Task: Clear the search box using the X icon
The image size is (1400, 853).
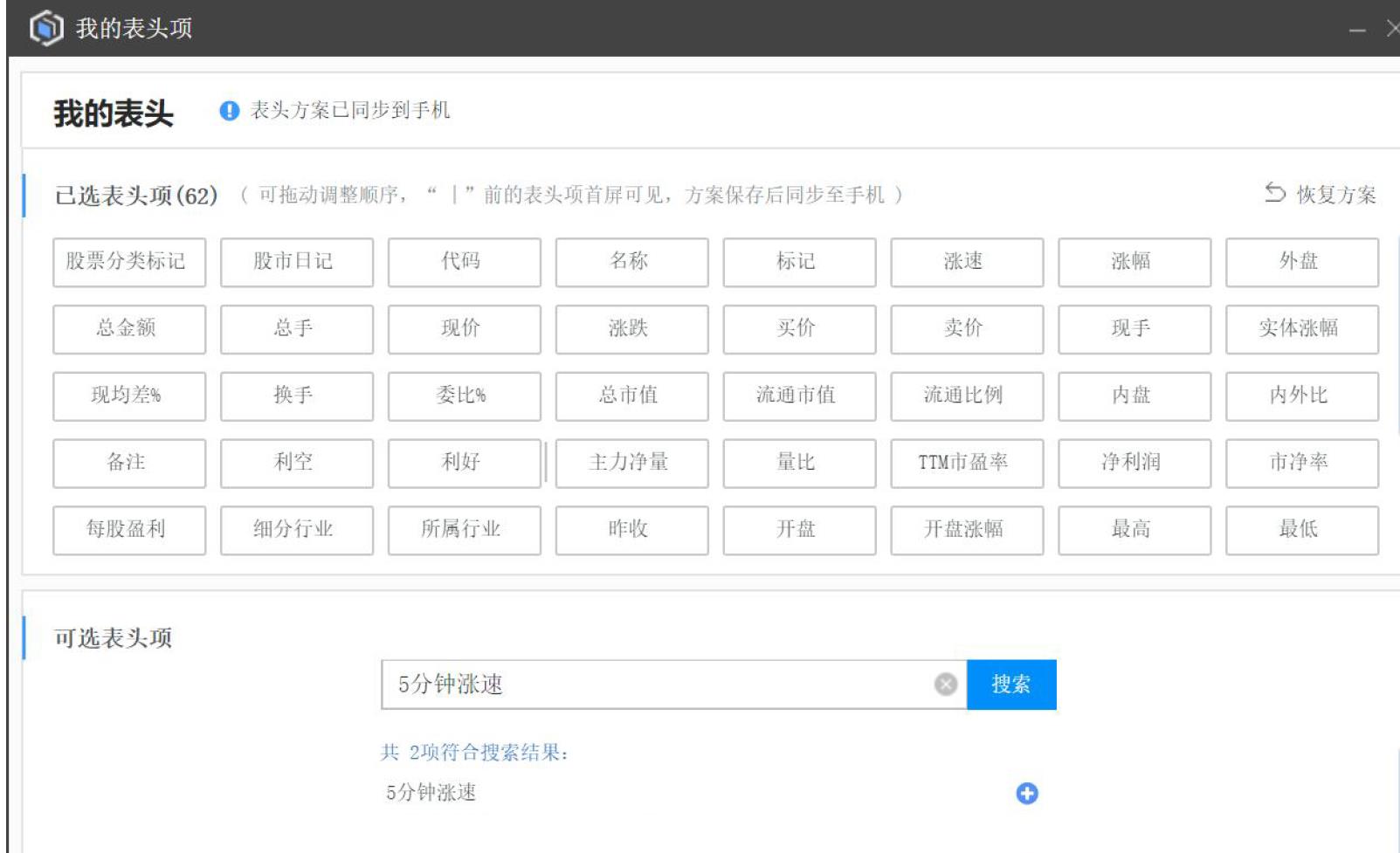Action: pos(944,684)
